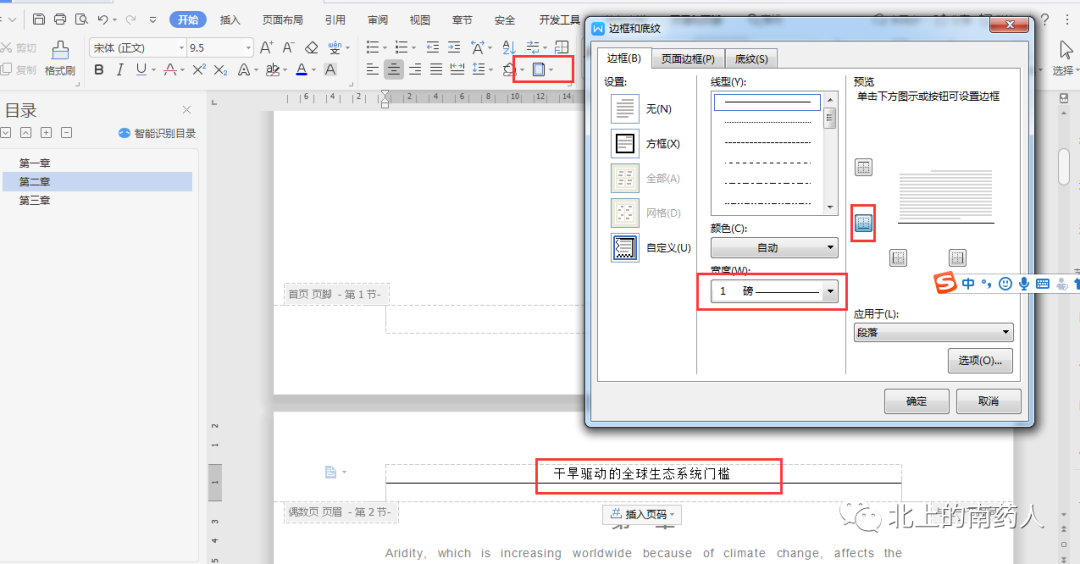Image resolution: width=1080 pixels, height=564 pixels.
Task: Click the numbered list icon
Action: click(x=402, y=48)
